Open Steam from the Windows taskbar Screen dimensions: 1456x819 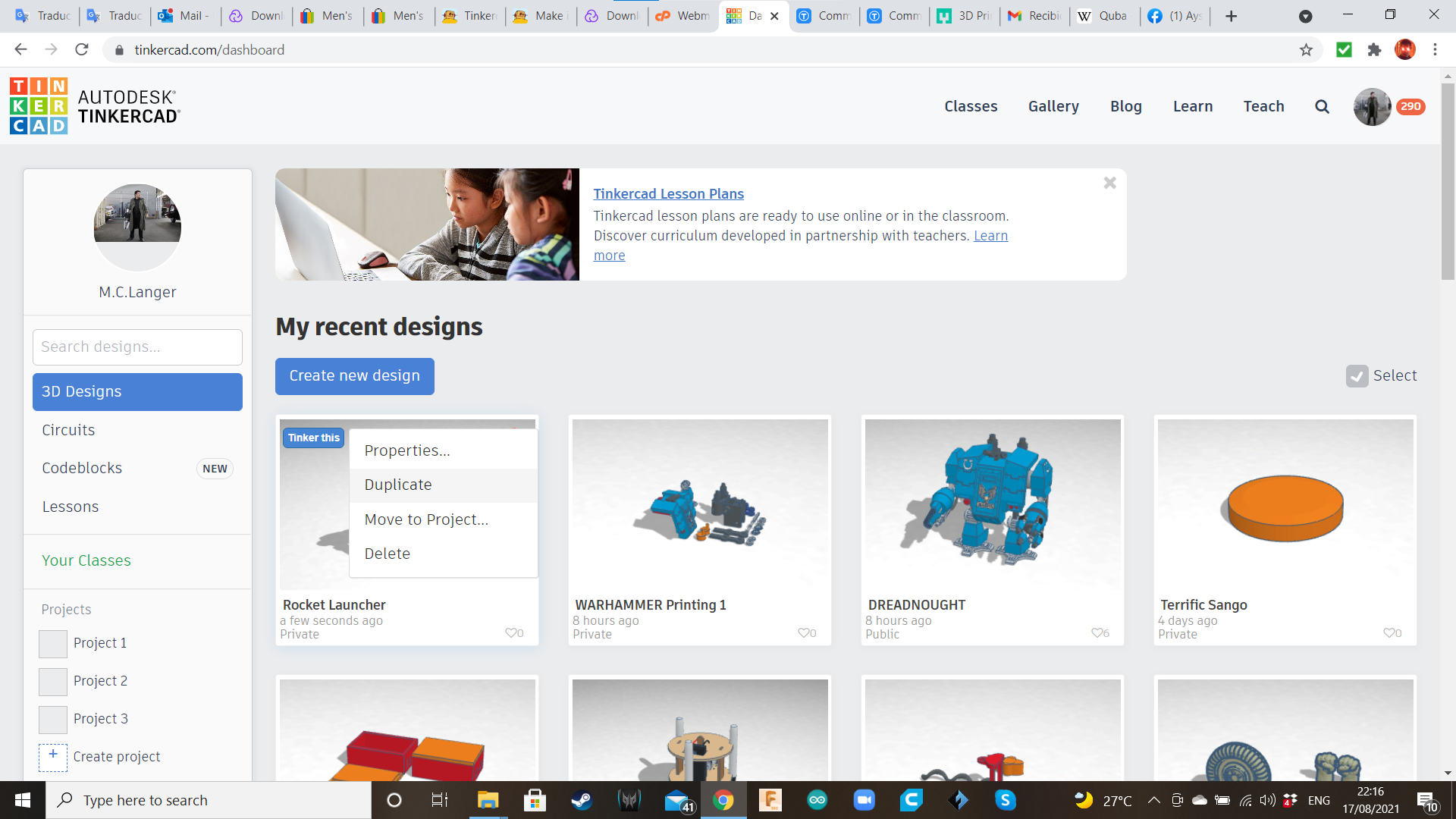coord(582,800)
